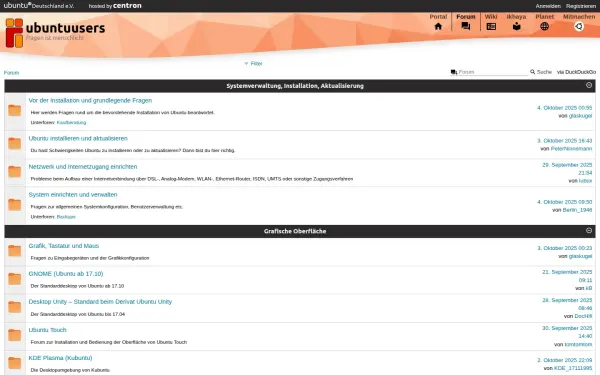Click the via DuckDuckGo search option
The width and height of the screenshot is (600, 375).
coord(576,72)
